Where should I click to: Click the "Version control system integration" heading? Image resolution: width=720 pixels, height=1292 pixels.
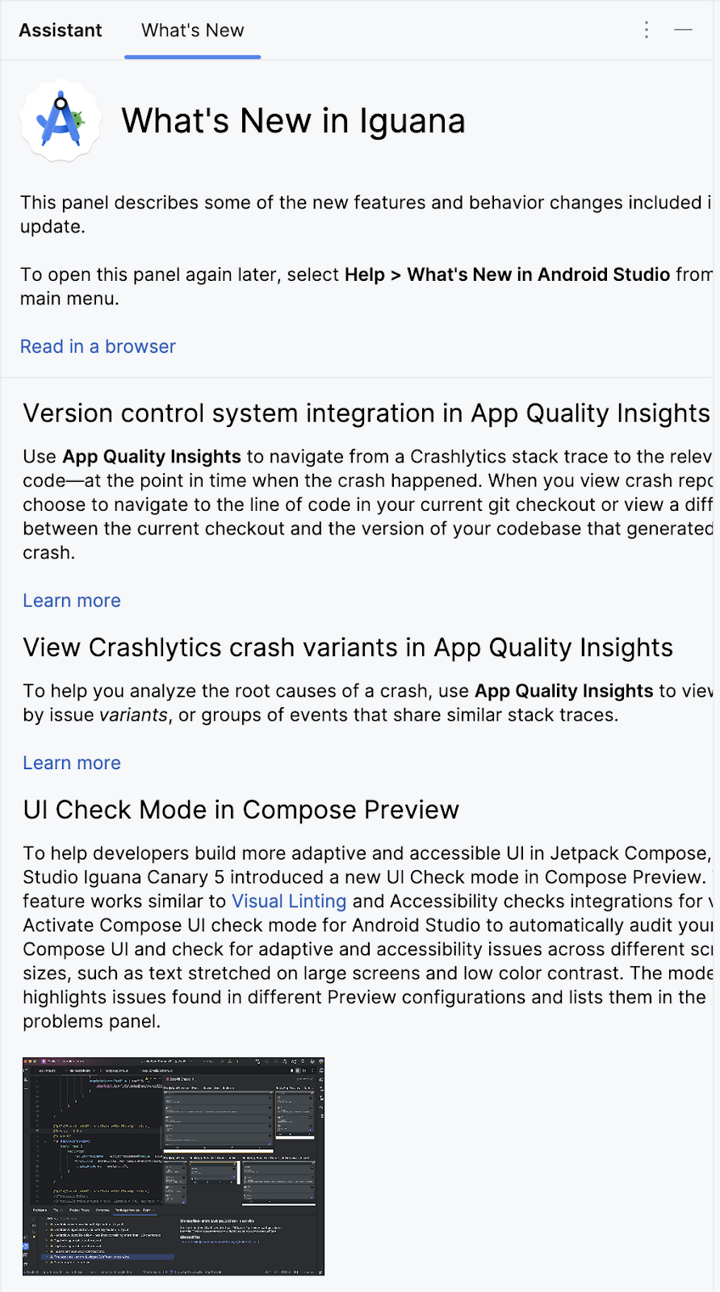coord(366,413)
